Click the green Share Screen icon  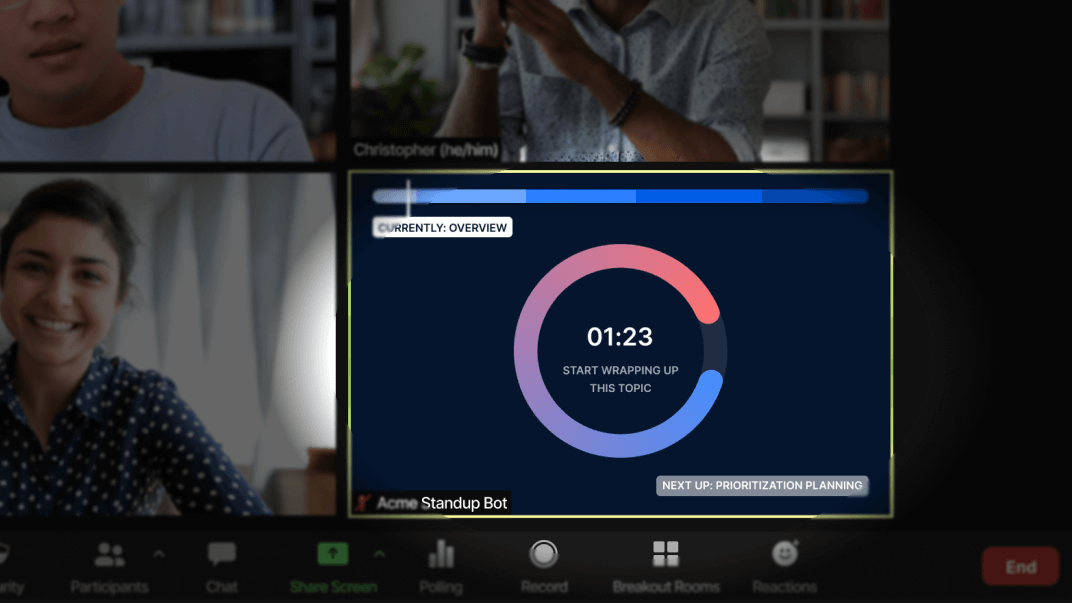click(x=333, y=552)
